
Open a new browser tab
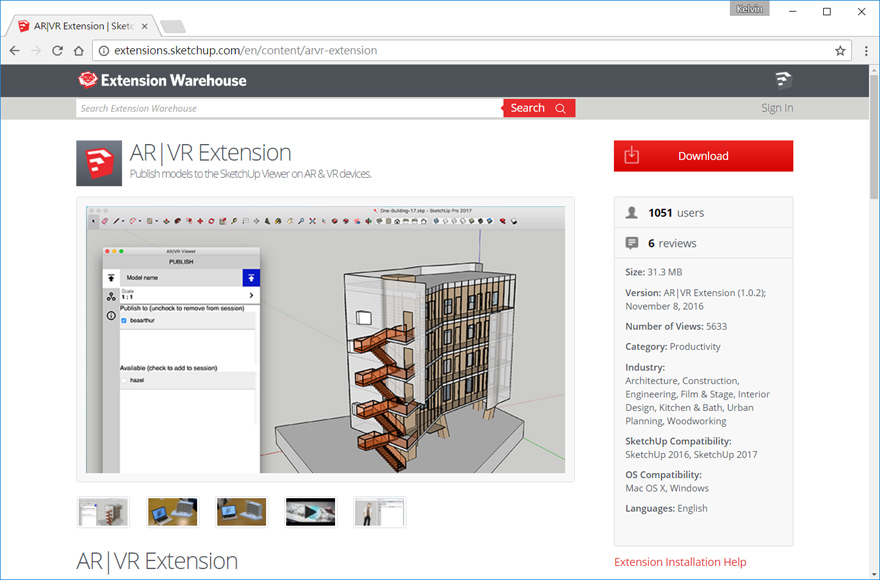(x=173, y=26)
